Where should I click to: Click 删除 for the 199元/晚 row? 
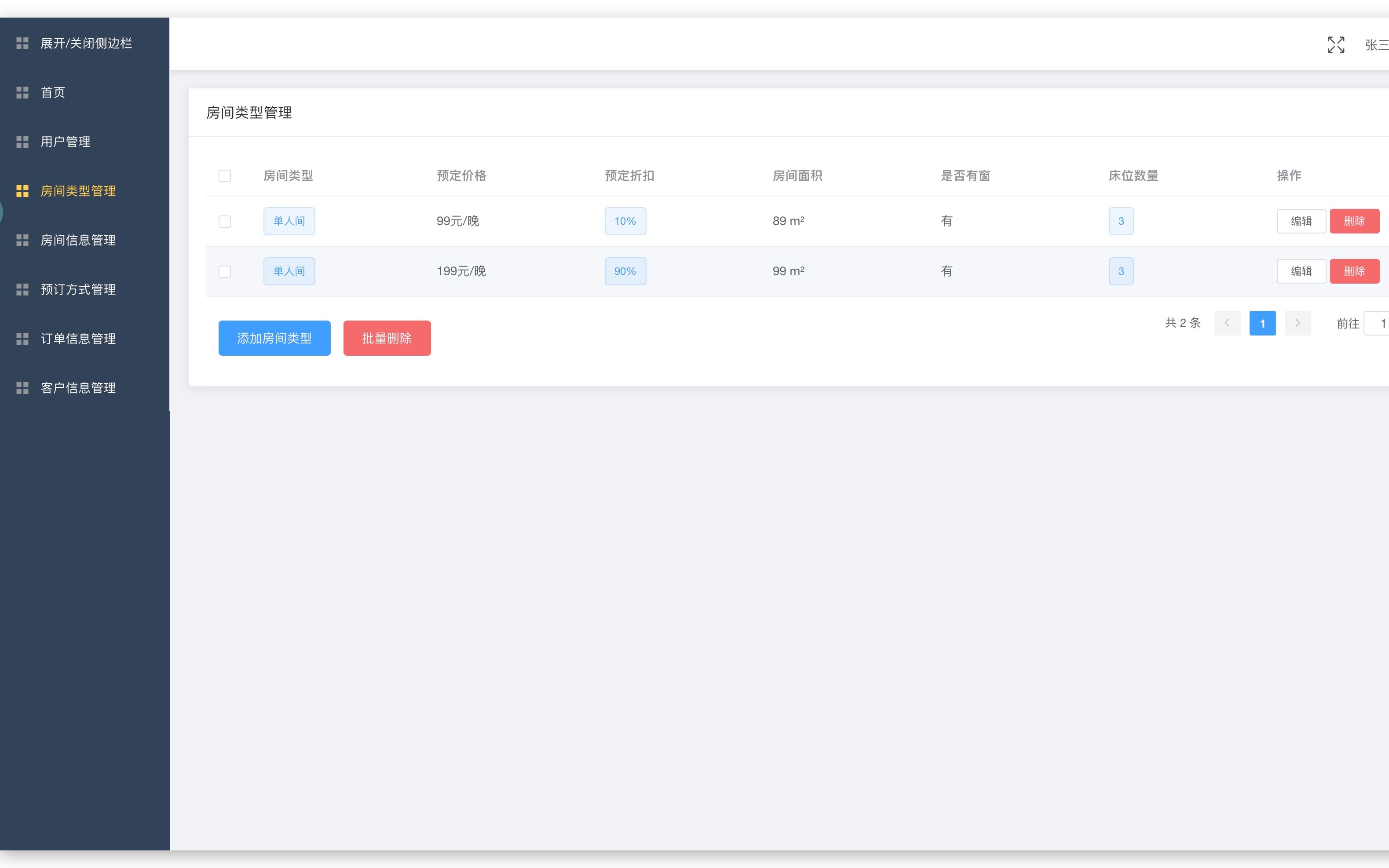point(1355,271)
